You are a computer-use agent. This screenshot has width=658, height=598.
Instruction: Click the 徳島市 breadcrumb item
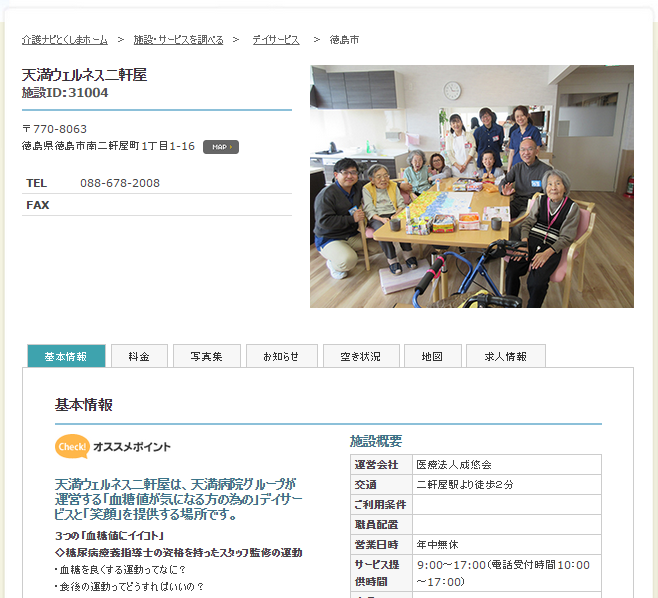pyautogui.click(x=344, y=39)
